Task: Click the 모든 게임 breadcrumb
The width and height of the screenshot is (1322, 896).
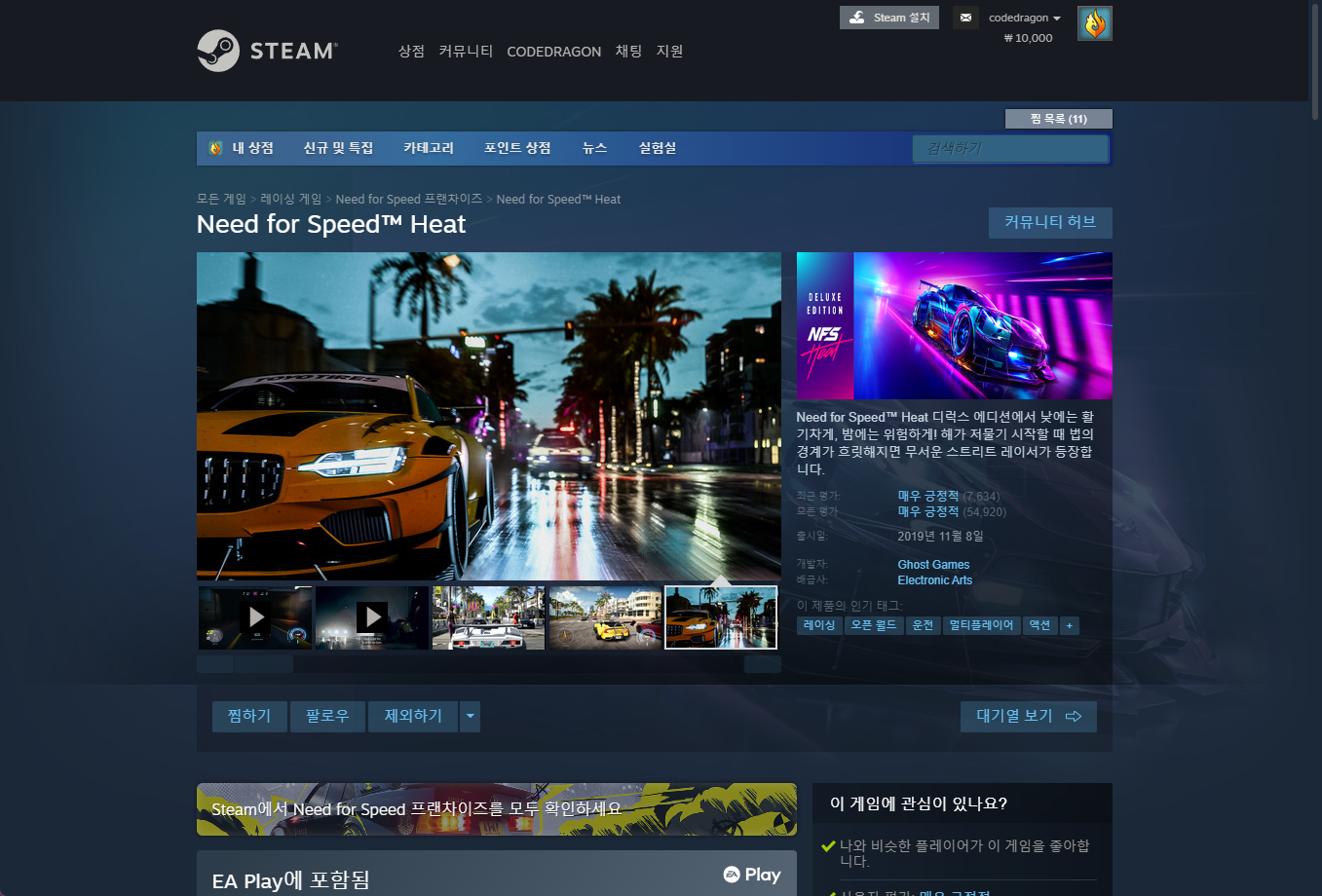Action: pyautogui.click(x=221, y=199)
